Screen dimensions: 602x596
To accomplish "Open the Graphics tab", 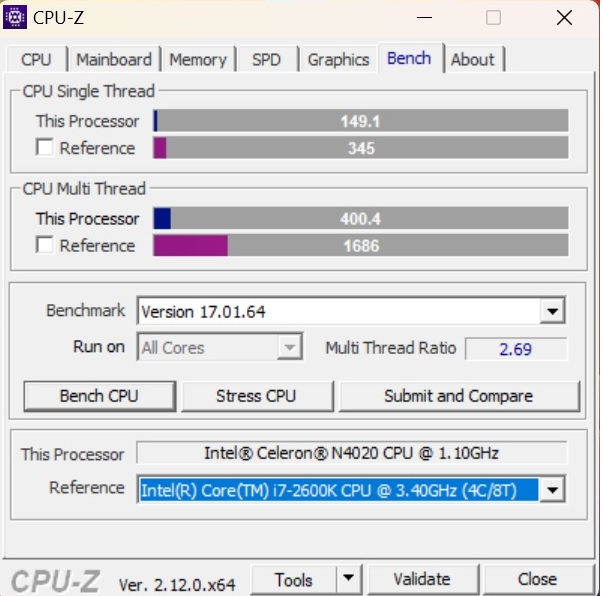I will pos(338,60).
